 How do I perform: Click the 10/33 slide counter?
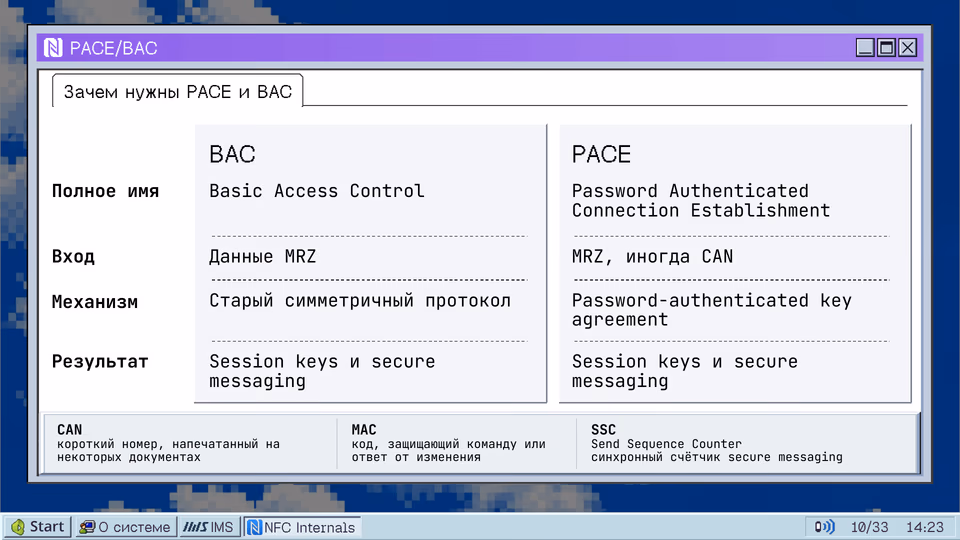pos(869,527)
